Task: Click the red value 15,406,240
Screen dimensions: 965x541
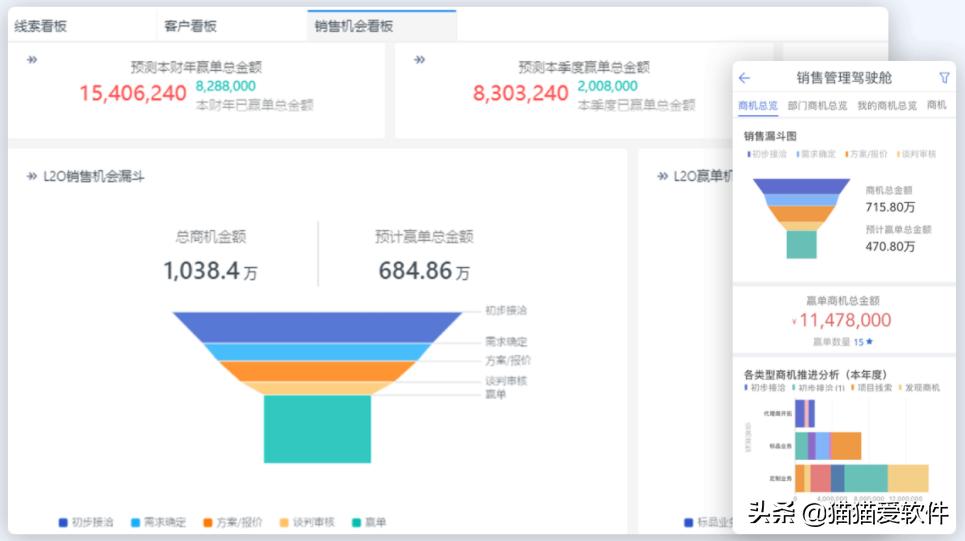Action: click(132, 94)
